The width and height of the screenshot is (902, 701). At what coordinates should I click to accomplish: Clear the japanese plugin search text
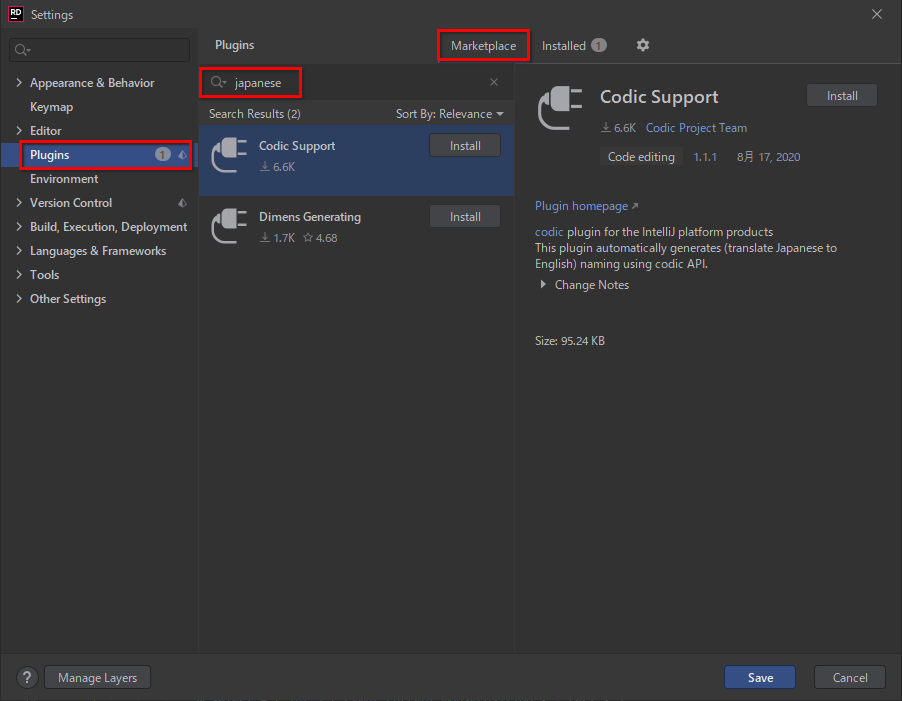coord(494,82)
